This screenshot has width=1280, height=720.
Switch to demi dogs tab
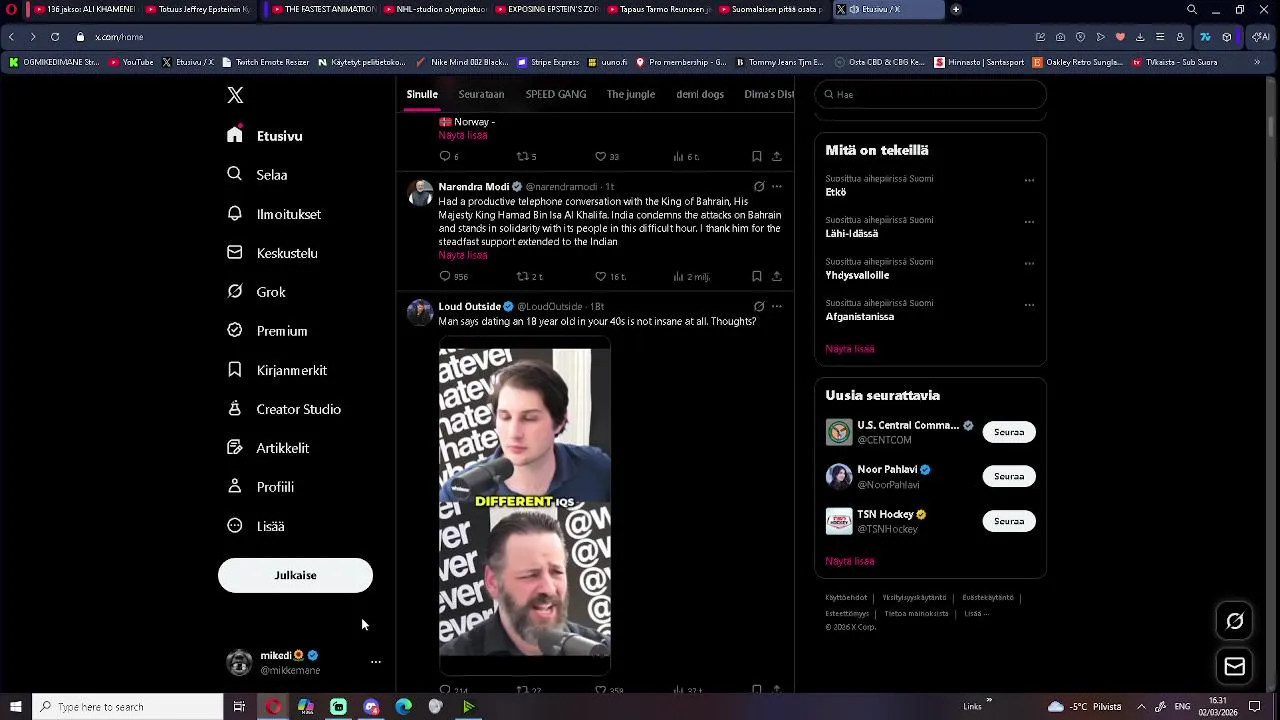click(700, 94)
